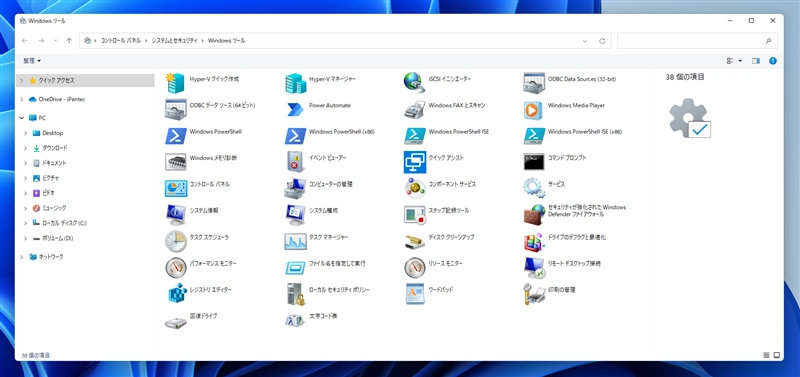Screen dimensions: 800x377
Task: Select the コントロール パネル item icon
Action: pos(175,188)
